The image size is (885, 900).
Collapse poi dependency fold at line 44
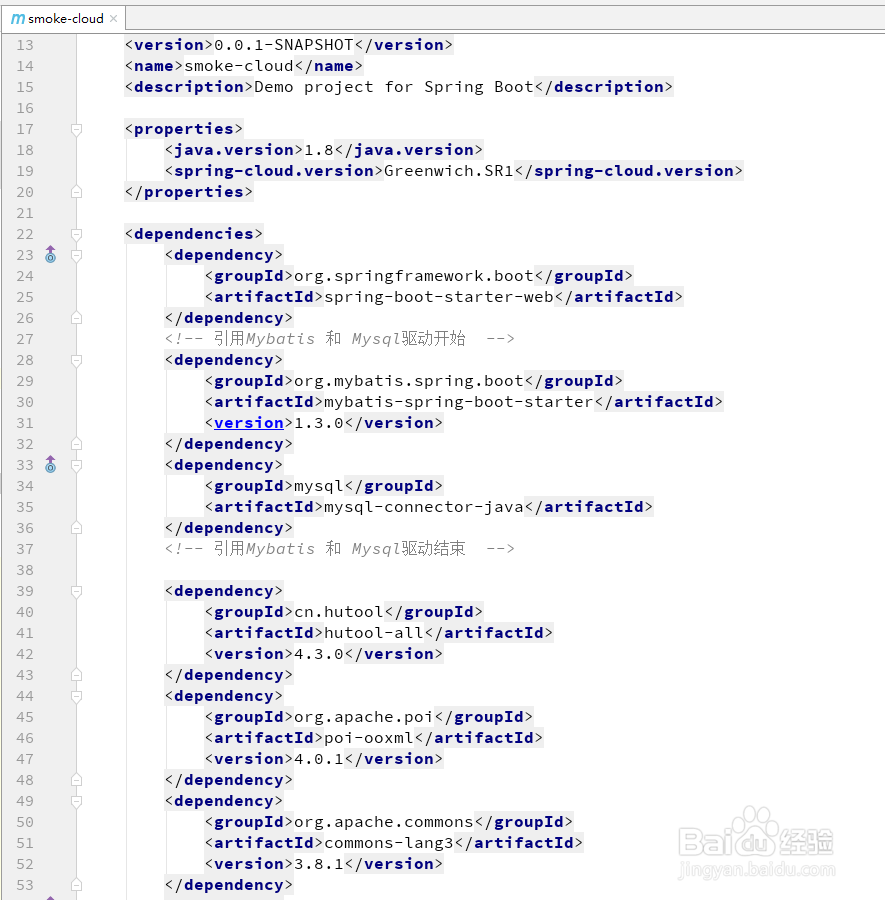76,697
